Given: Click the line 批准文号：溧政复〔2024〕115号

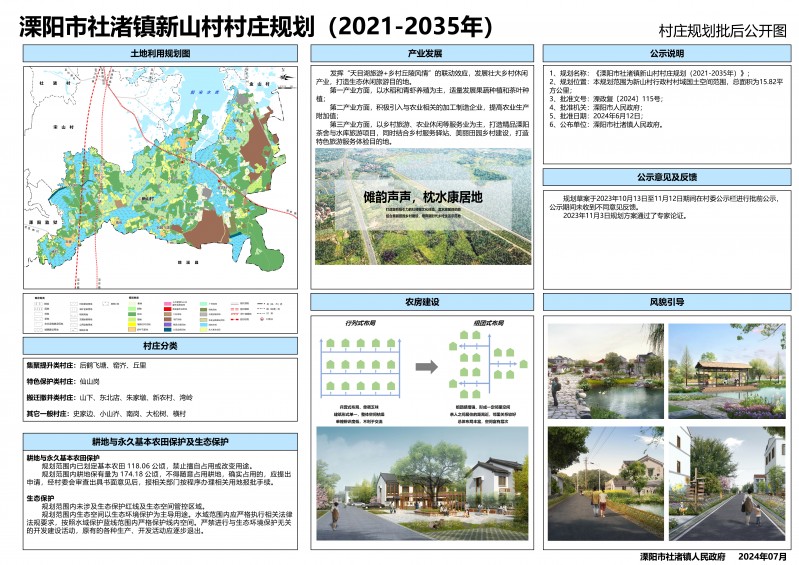Looking at the screenshot, I should (x=606, y=99).
